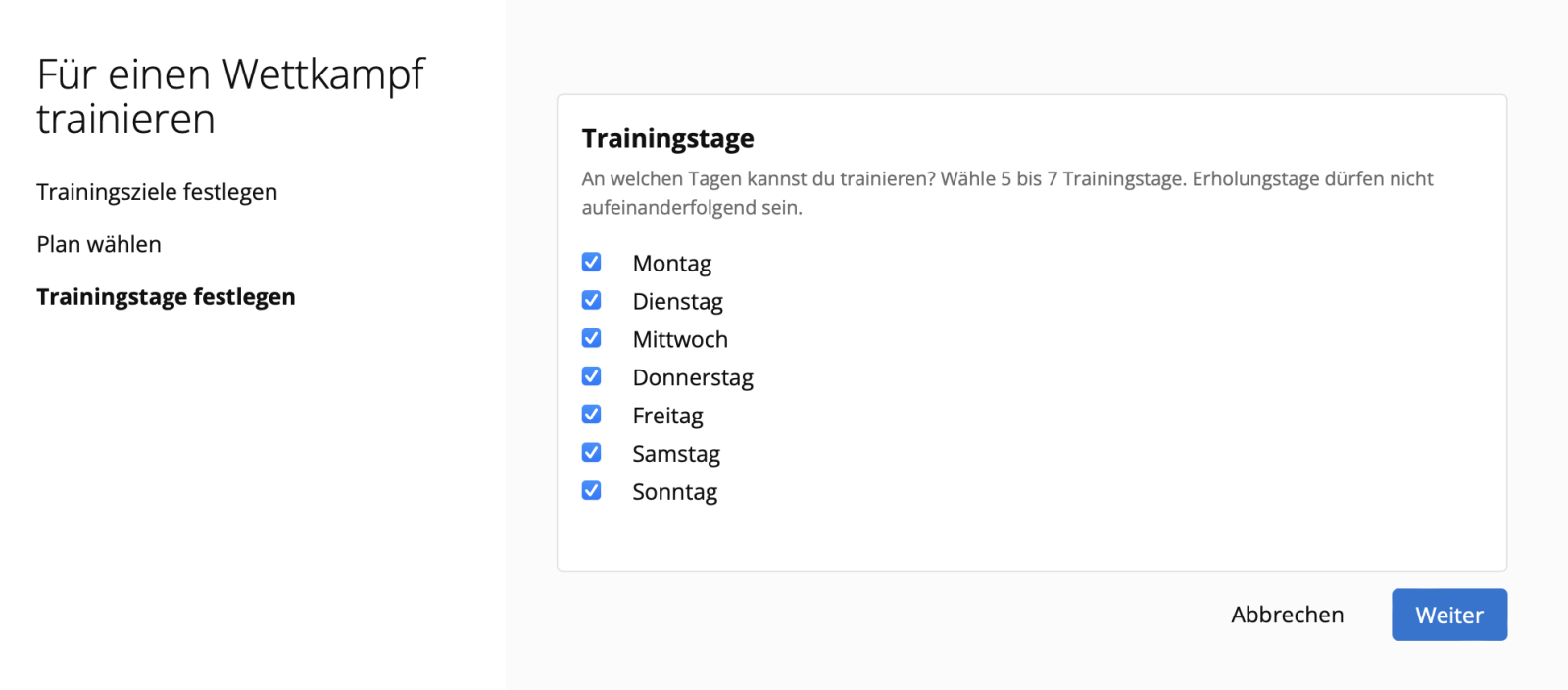Toggle the Donnerstag checkbox
The width and height of the screenshot is (1568, 690).
(x=591, y=376)
